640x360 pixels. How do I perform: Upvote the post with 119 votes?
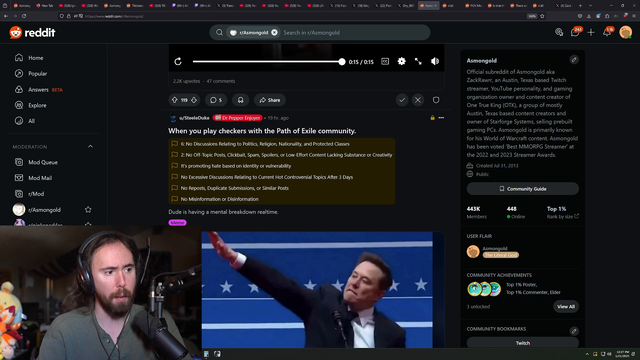click(175, 100)
